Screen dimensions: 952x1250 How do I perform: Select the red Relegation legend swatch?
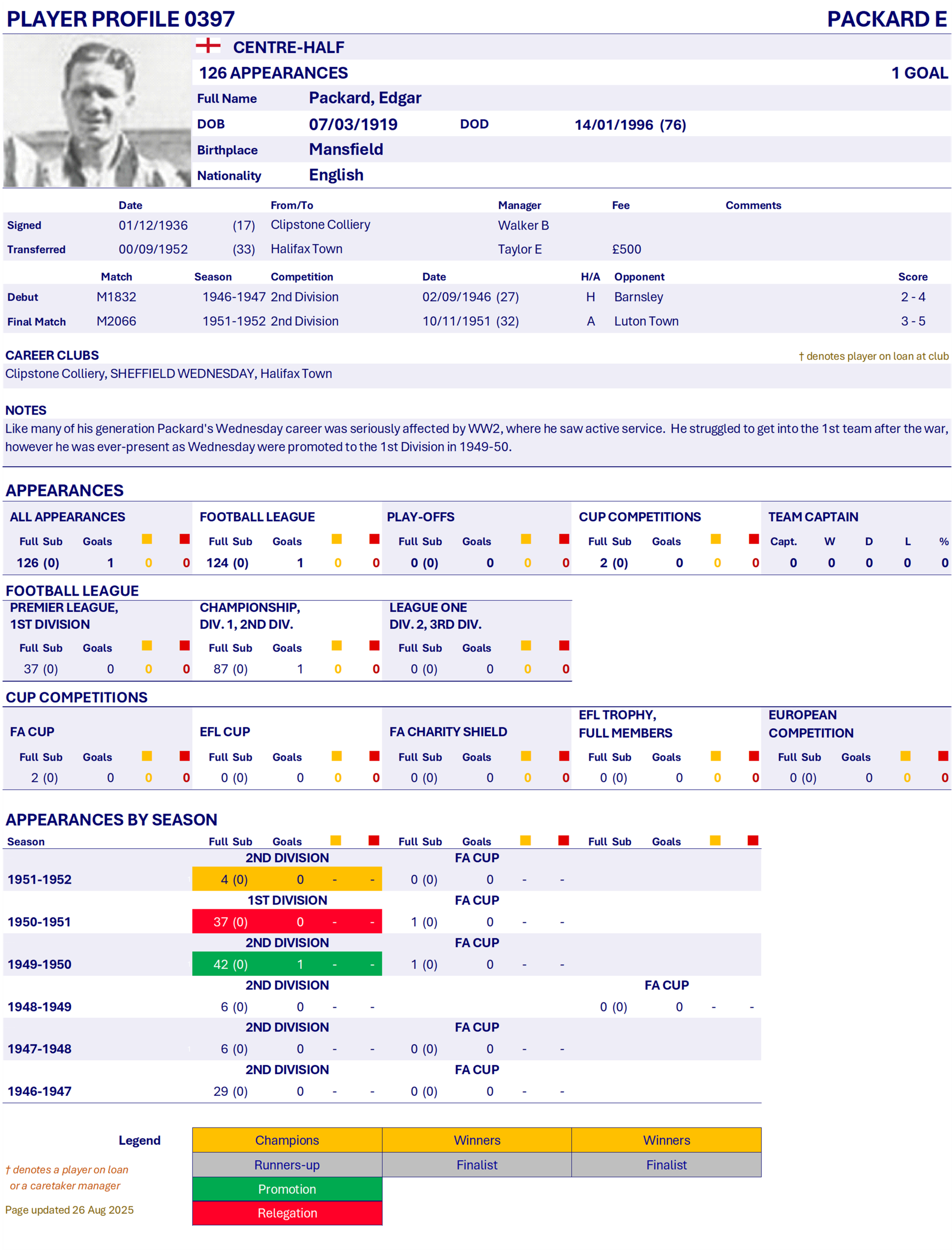pos(287,1213)
